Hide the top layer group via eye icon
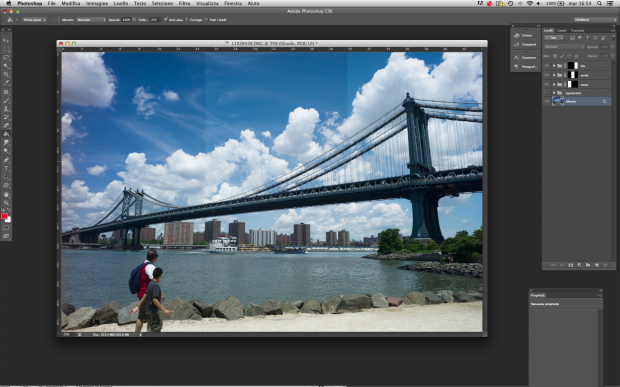The width and height of the screenshot is (620, 387). pyautogui.click(x=547, y=66)
